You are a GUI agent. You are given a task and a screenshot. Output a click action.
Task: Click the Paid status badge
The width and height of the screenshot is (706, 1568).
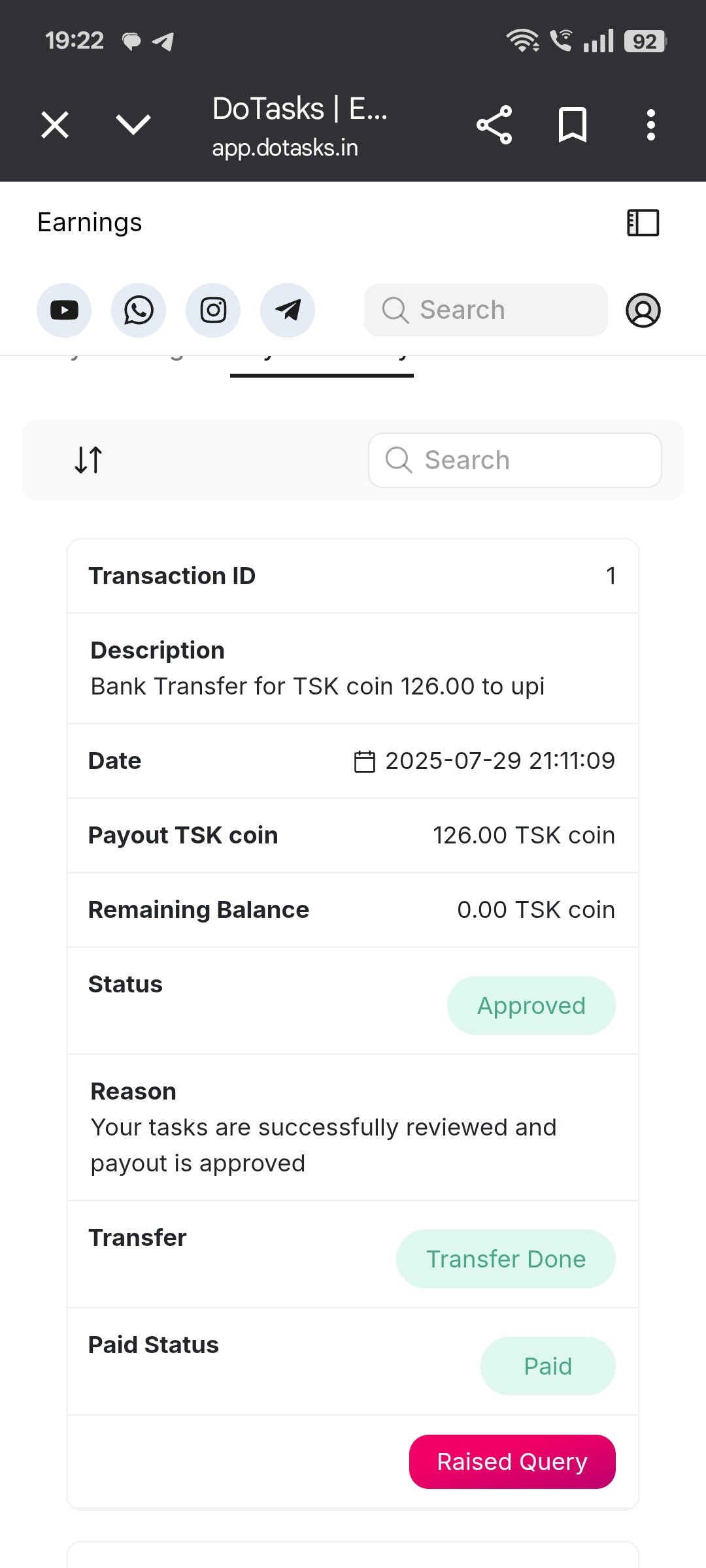(x=548, y=1366)
